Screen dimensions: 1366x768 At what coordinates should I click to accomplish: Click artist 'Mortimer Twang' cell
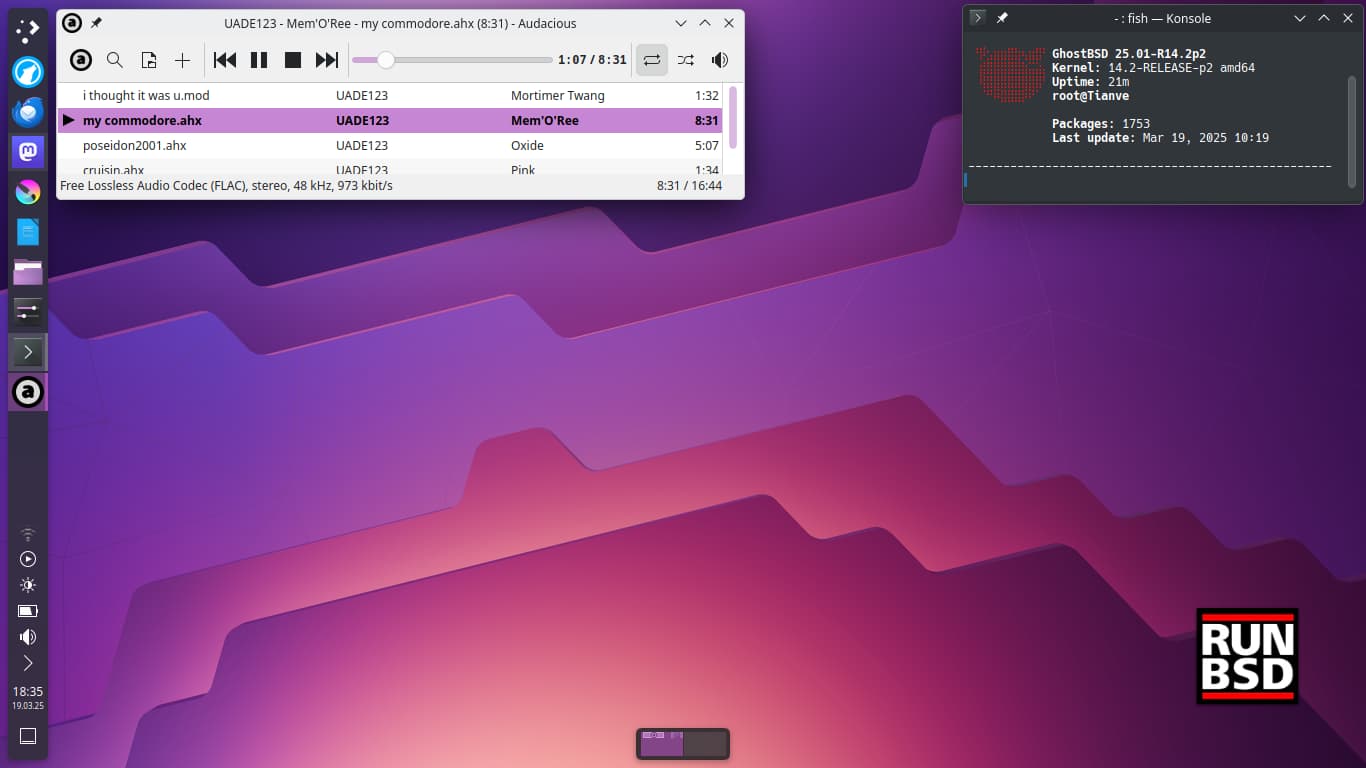558,95
